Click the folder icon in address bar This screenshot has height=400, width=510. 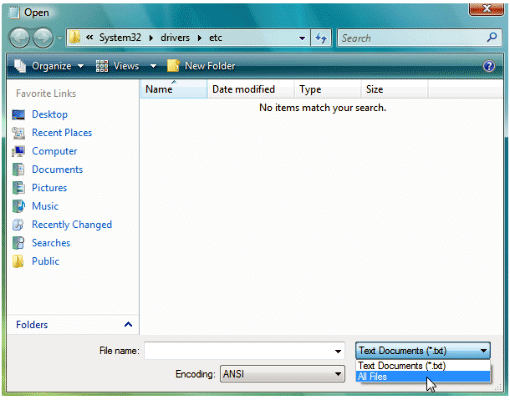click(x=75, y=38)
